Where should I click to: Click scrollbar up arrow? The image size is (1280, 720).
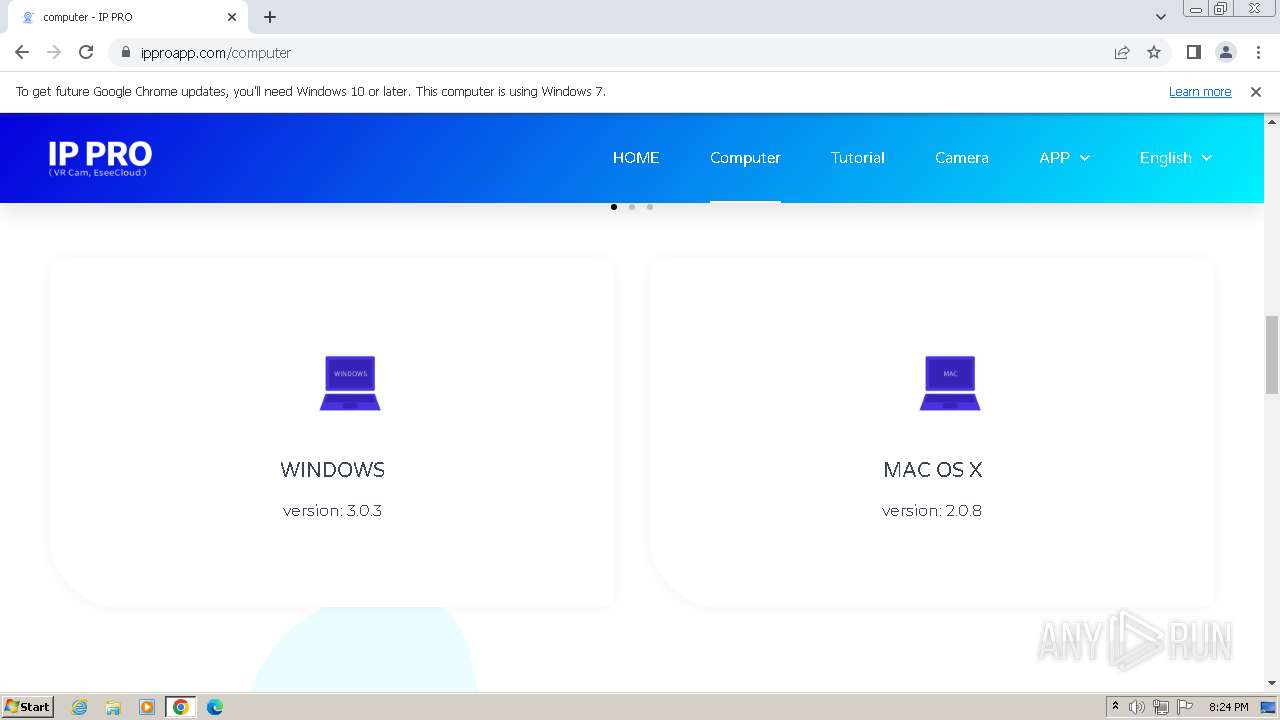click(1272, 121)
